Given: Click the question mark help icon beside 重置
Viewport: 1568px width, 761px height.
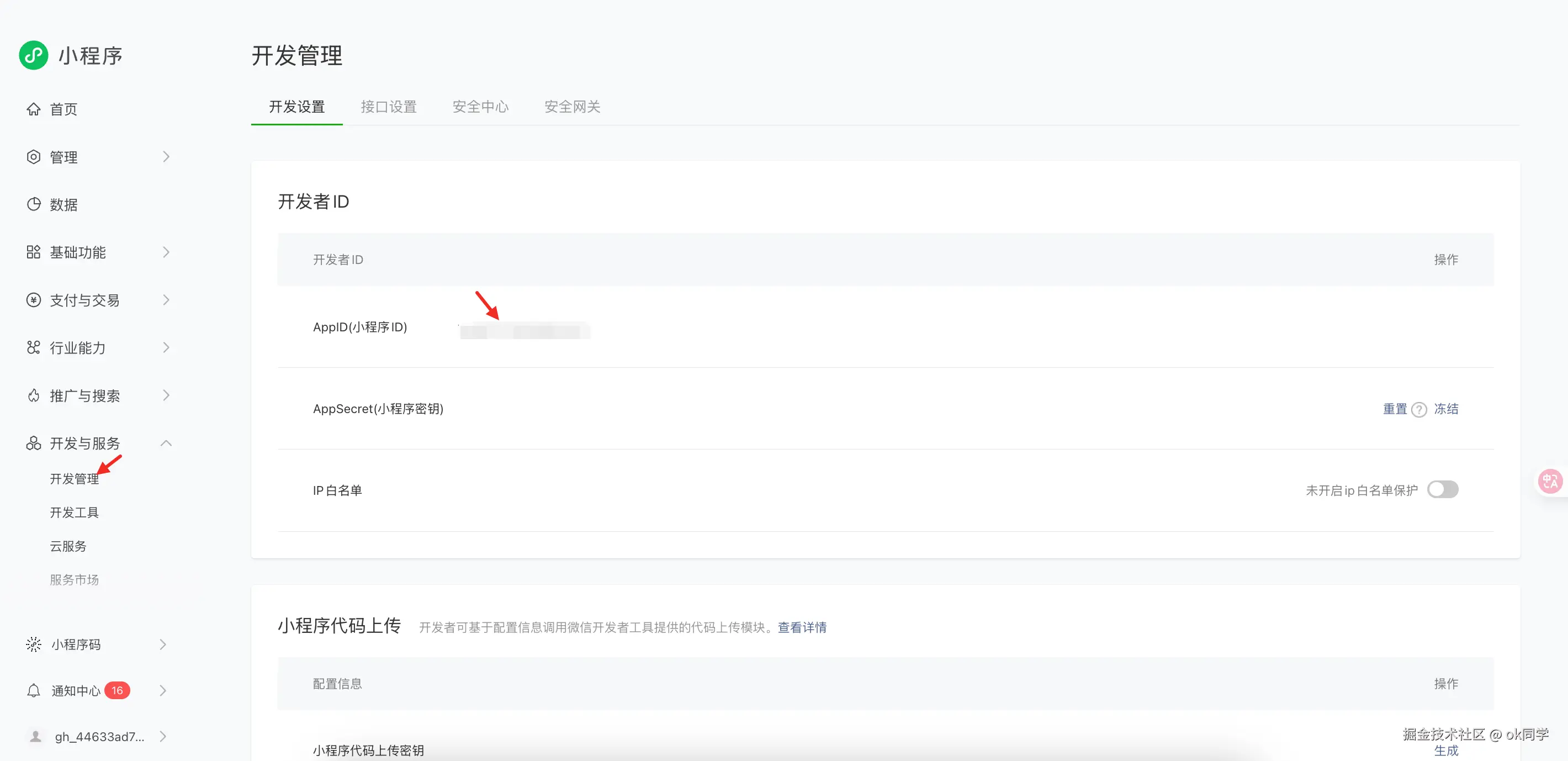Looking at the screenshot, I should [x=1419, y=410].
